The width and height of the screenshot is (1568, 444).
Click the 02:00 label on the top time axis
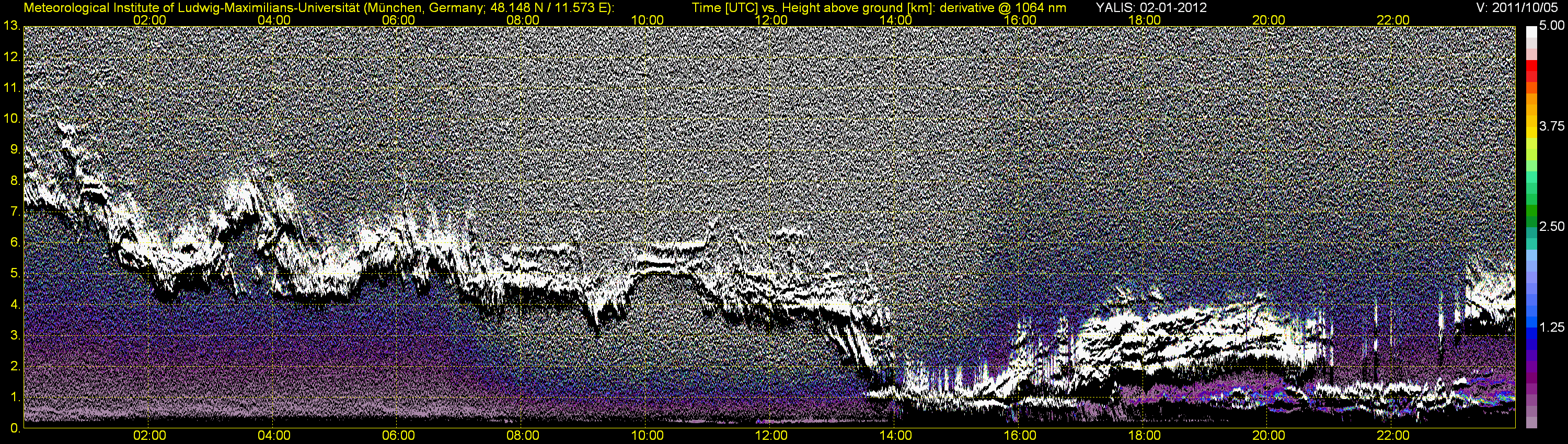tap(149, 20)
